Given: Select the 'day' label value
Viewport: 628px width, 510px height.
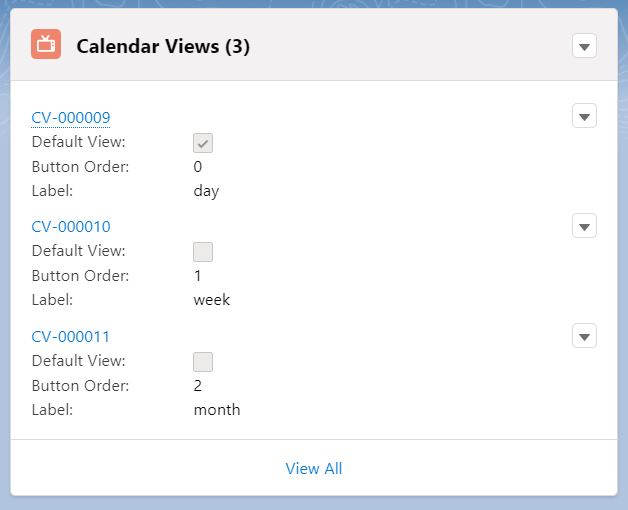Looking at the screenshot, I should pos(206,191).
